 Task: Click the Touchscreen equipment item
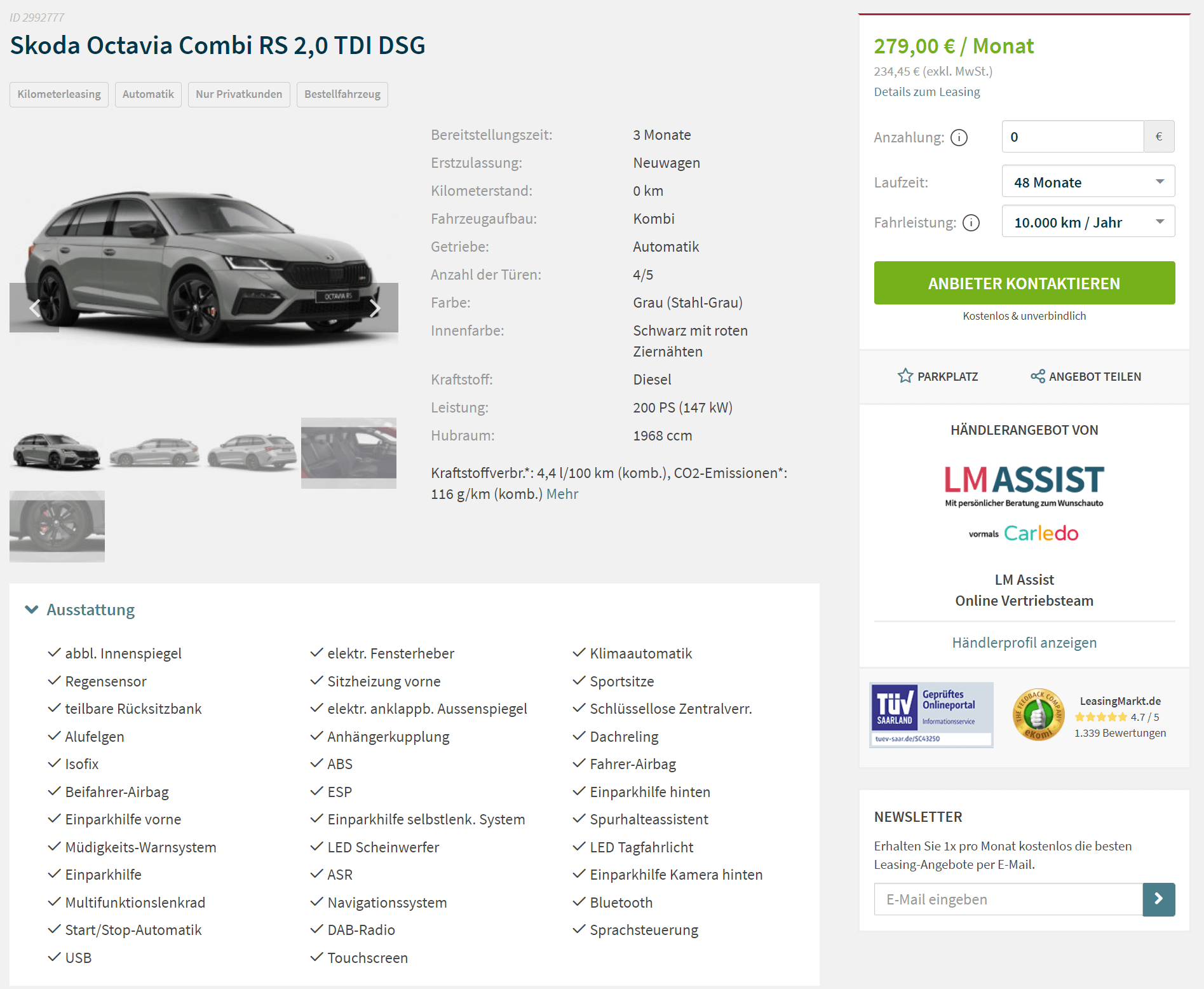(367, 958)
